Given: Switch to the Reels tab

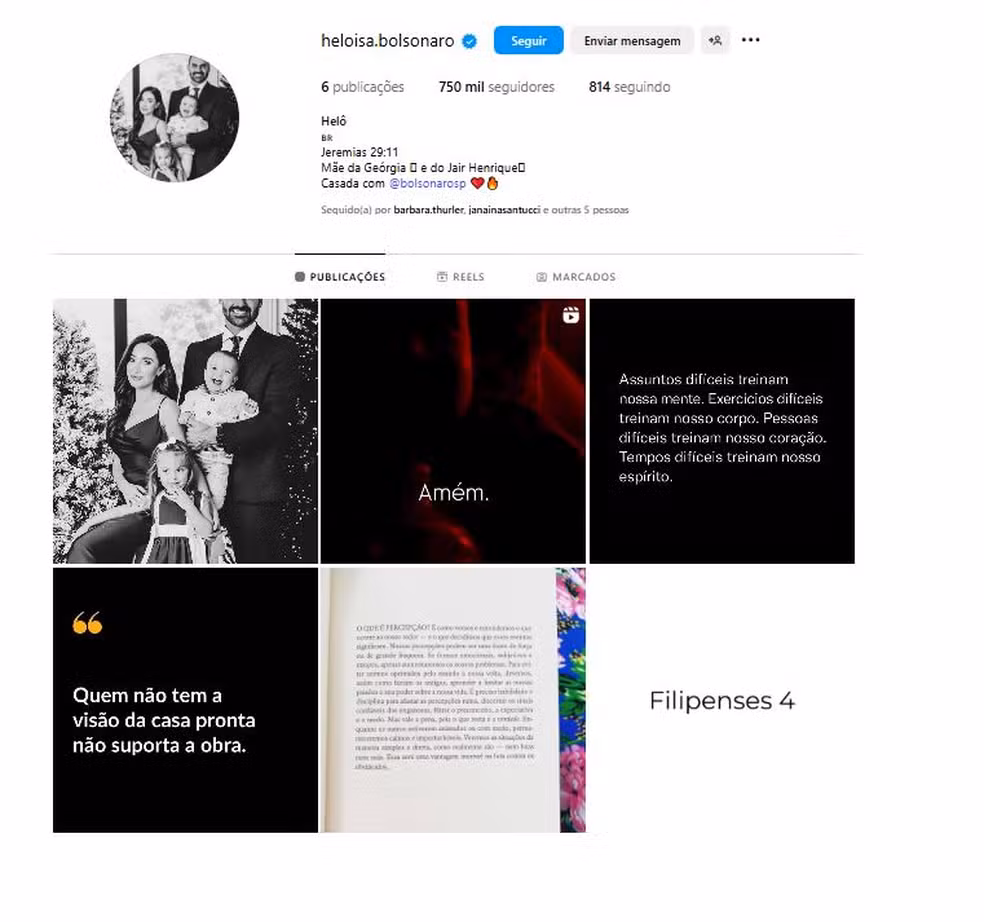Looking at the screenshot, I should click(461, 277).
